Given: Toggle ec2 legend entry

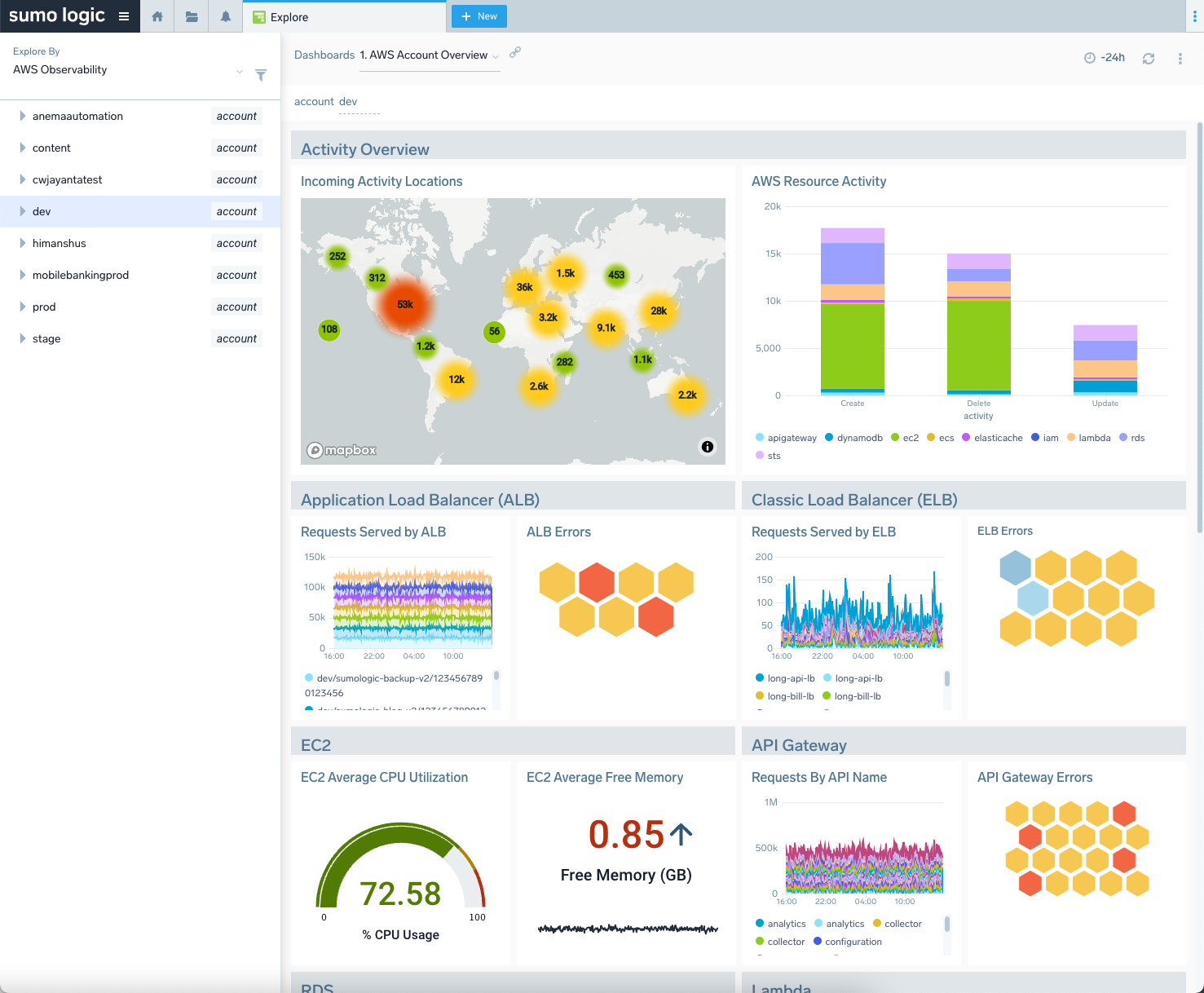Looking at the screenshot, I should tap(905, 438).
